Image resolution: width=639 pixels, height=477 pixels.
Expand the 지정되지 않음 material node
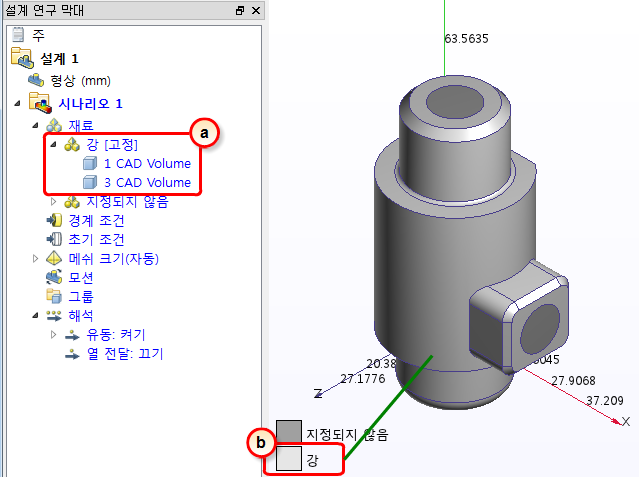53,201
